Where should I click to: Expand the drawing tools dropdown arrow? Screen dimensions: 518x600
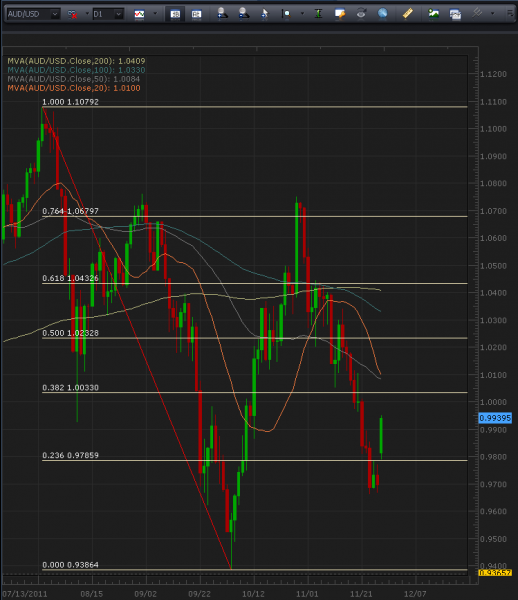point(492,14)
